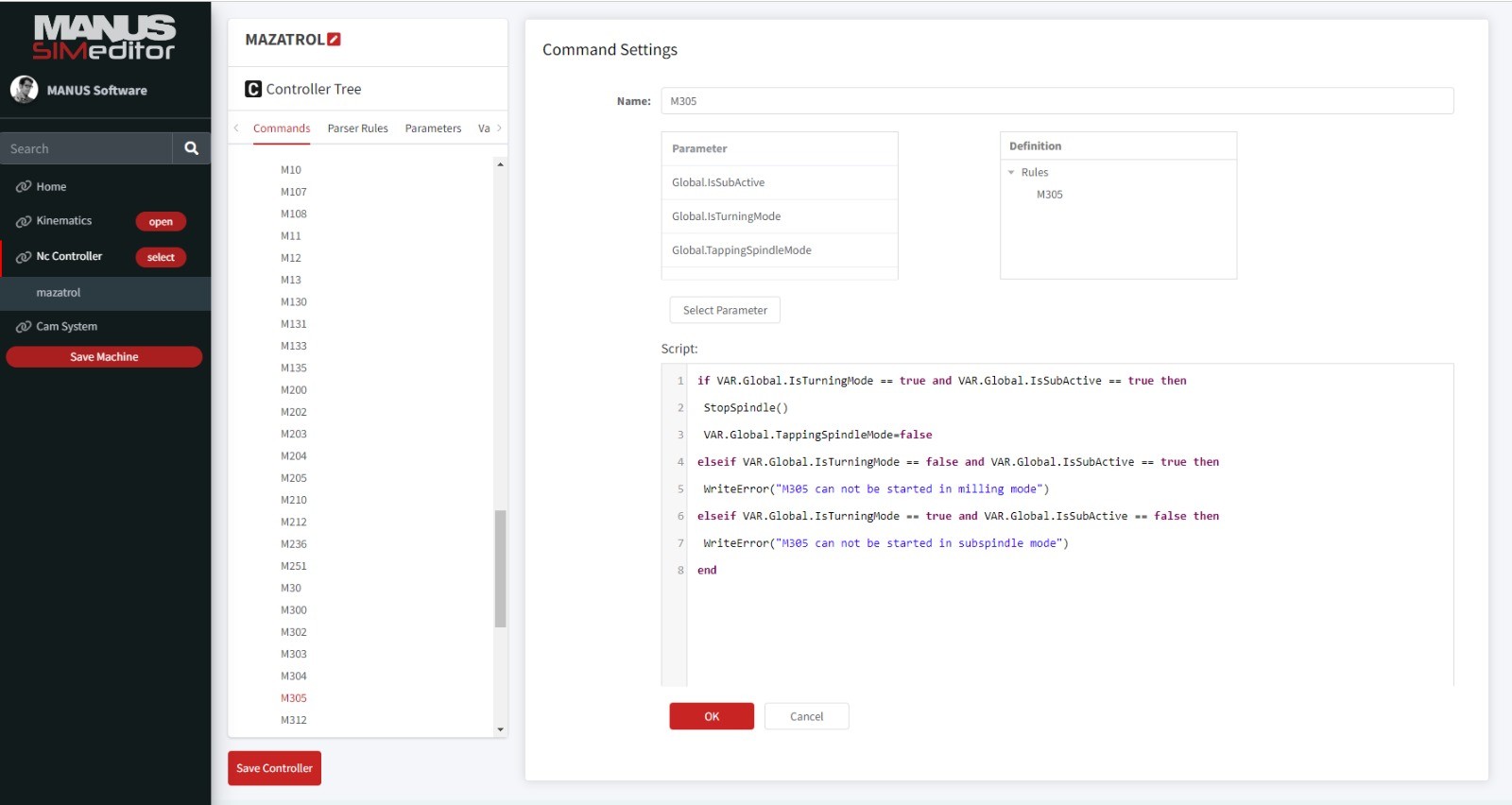
Task: Collapse the Rules tree node
Action: pyautogui.click(x=1011, y=173)
